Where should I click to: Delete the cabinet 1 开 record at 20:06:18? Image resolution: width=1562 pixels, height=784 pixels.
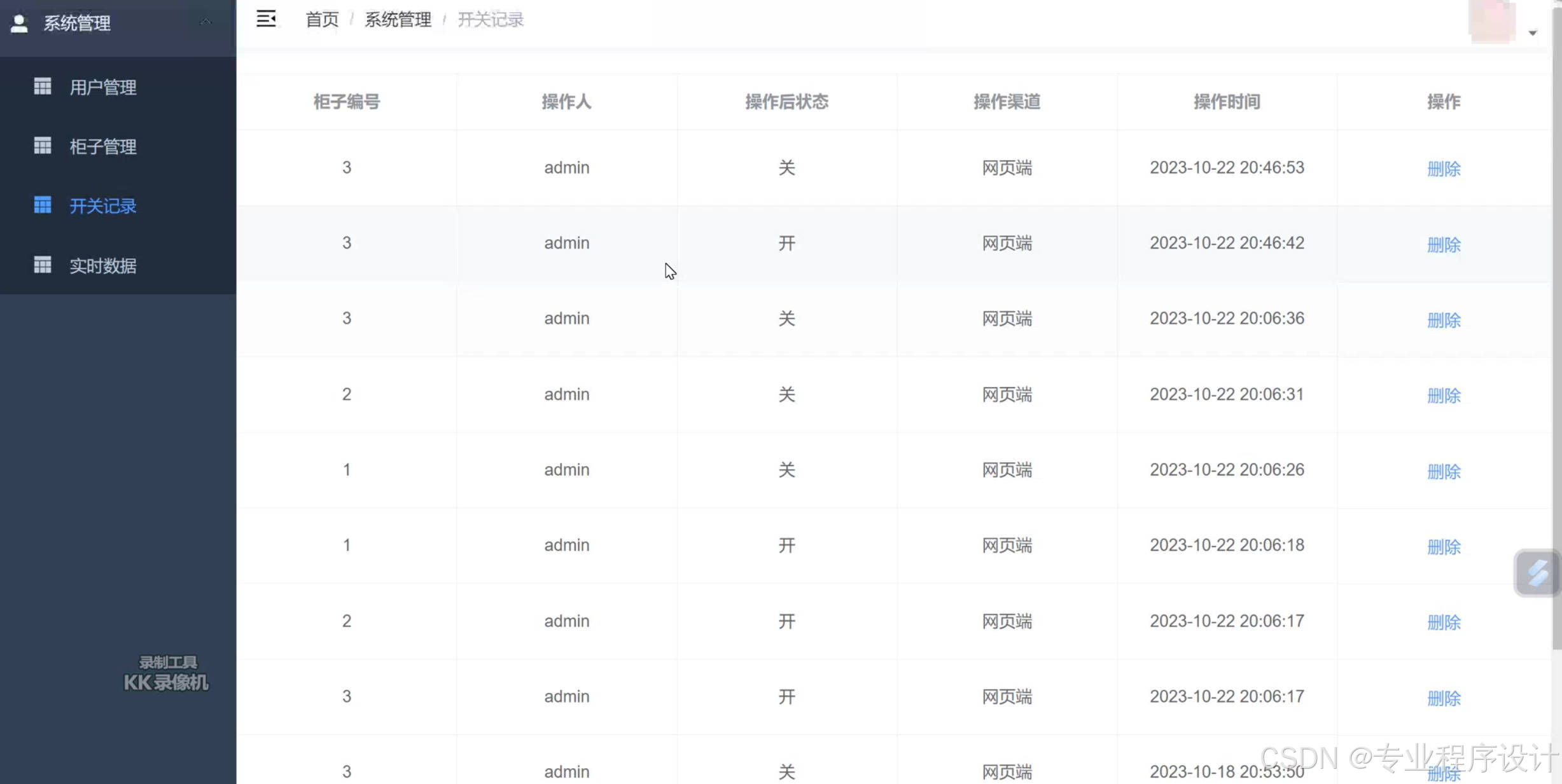1444,547
